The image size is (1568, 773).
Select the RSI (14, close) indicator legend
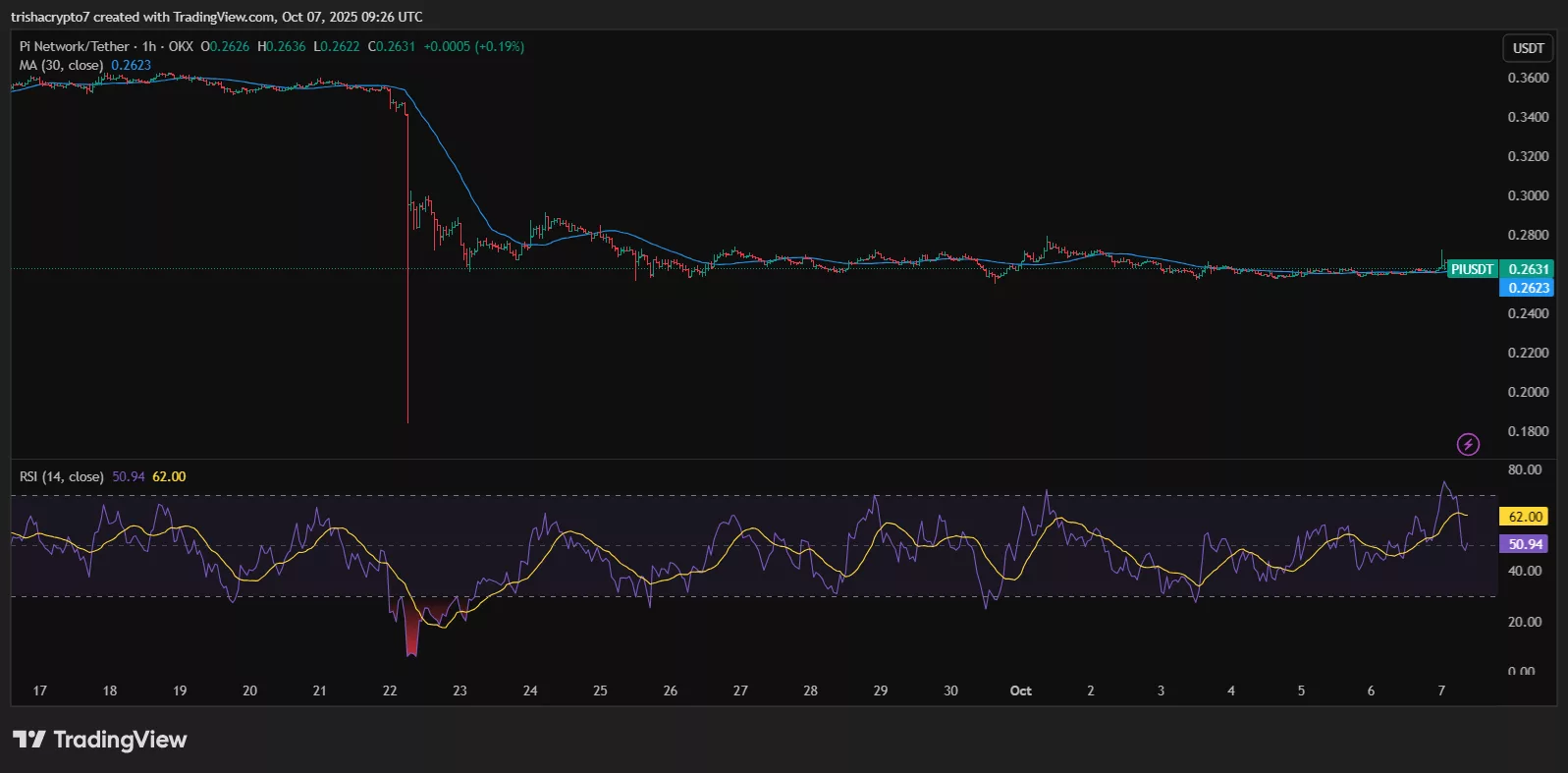click(61, 476)
